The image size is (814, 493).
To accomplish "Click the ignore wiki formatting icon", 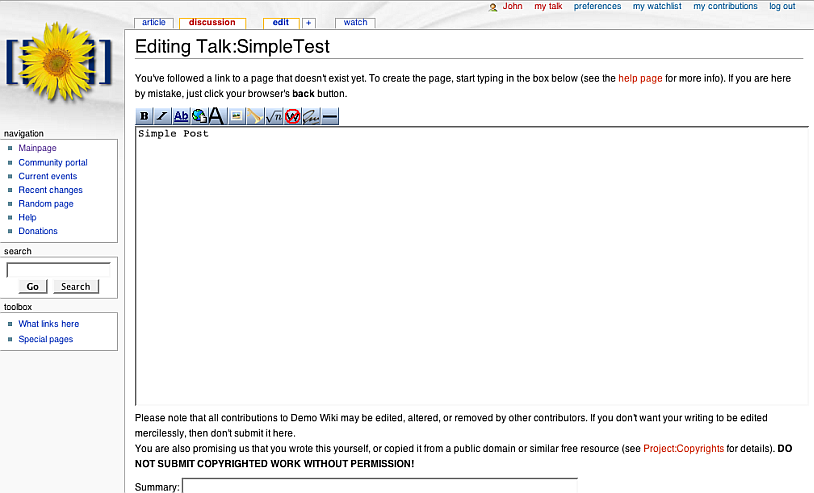I will click(292, 116).
